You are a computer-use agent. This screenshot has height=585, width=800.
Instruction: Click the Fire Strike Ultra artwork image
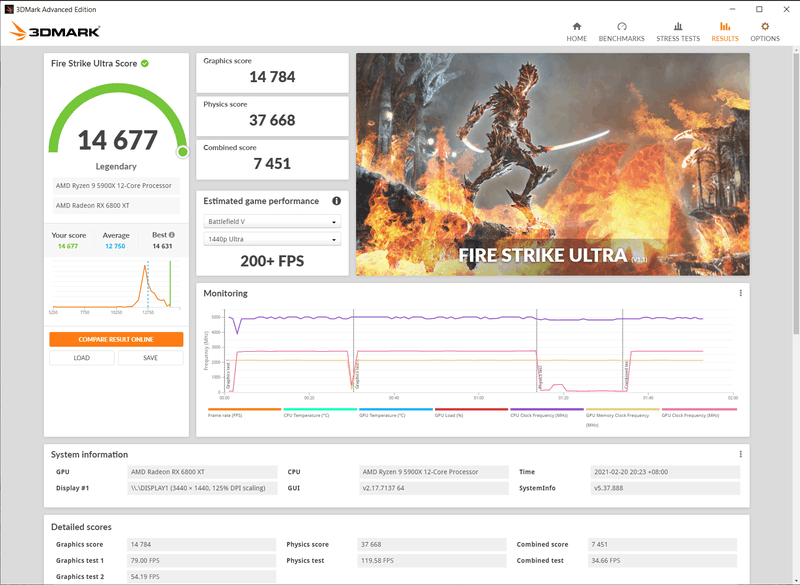[553, 164]
